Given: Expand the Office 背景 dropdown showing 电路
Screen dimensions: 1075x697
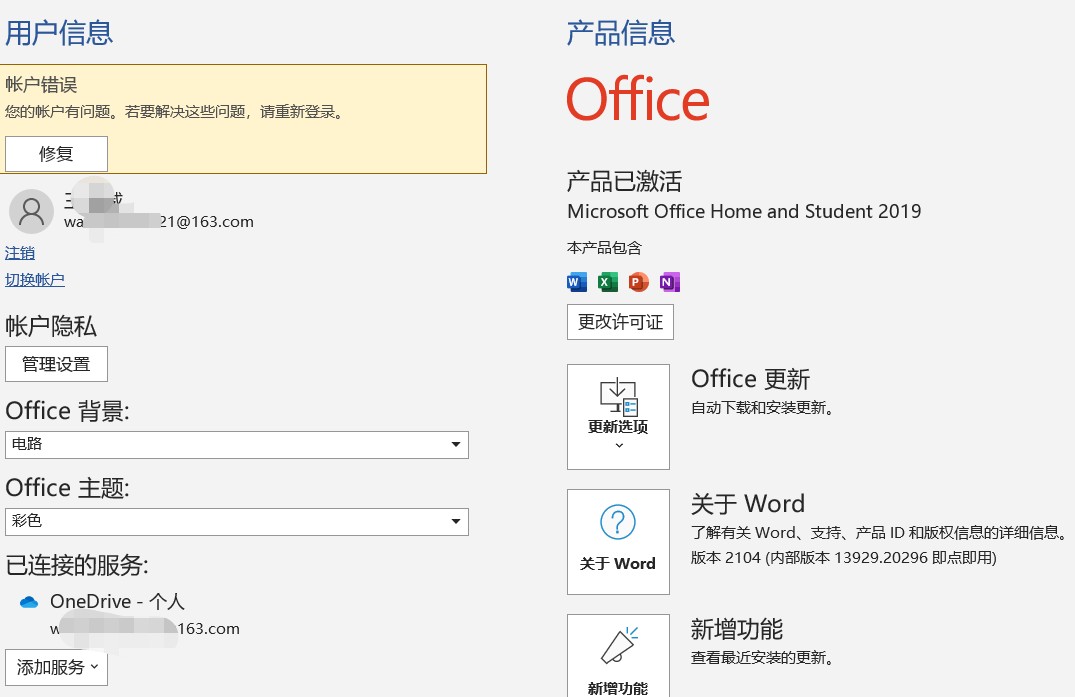Looking at the screenshot, I should click(x=237, y=445).
